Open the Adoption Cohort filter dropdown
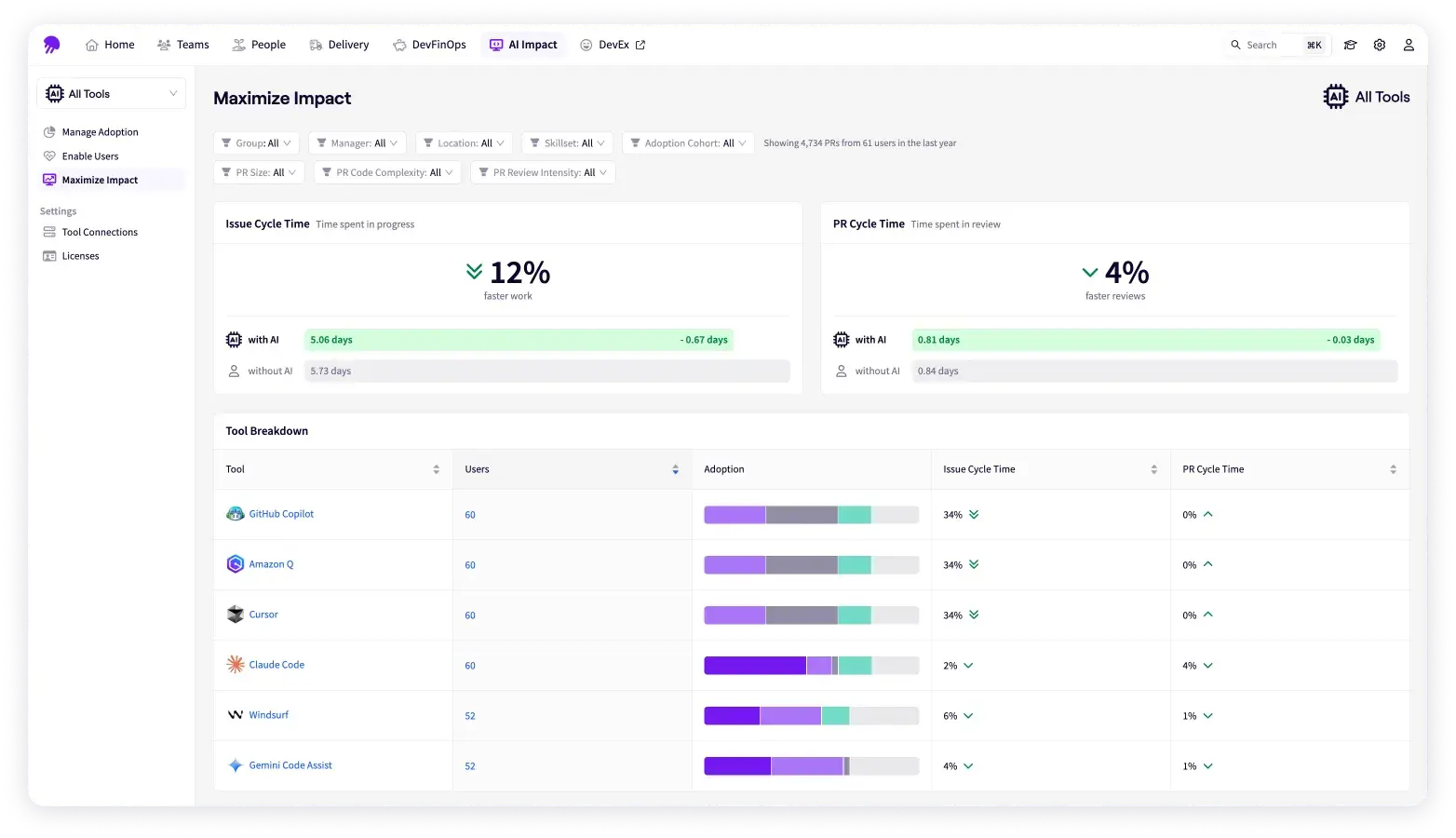This screenshot has height=838, width=1456. [x=688, y=143]
